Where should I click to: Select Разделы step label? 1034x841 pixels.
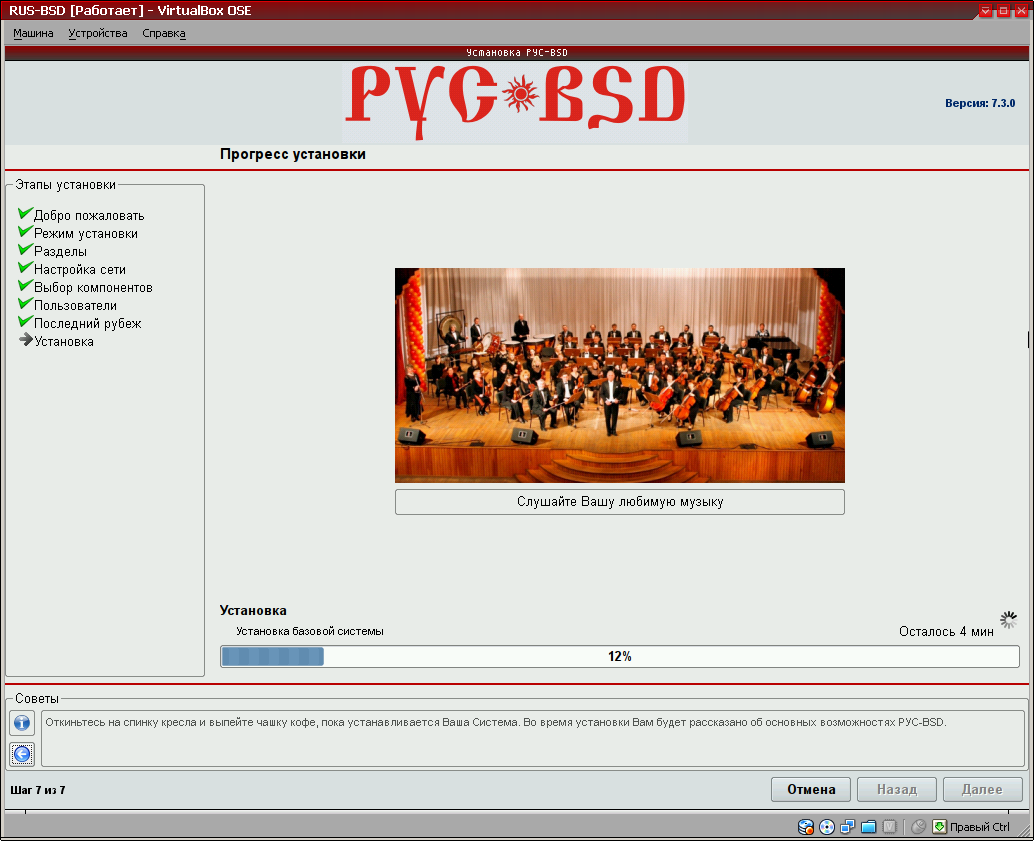pyautogui.click(x=60, y=251)
